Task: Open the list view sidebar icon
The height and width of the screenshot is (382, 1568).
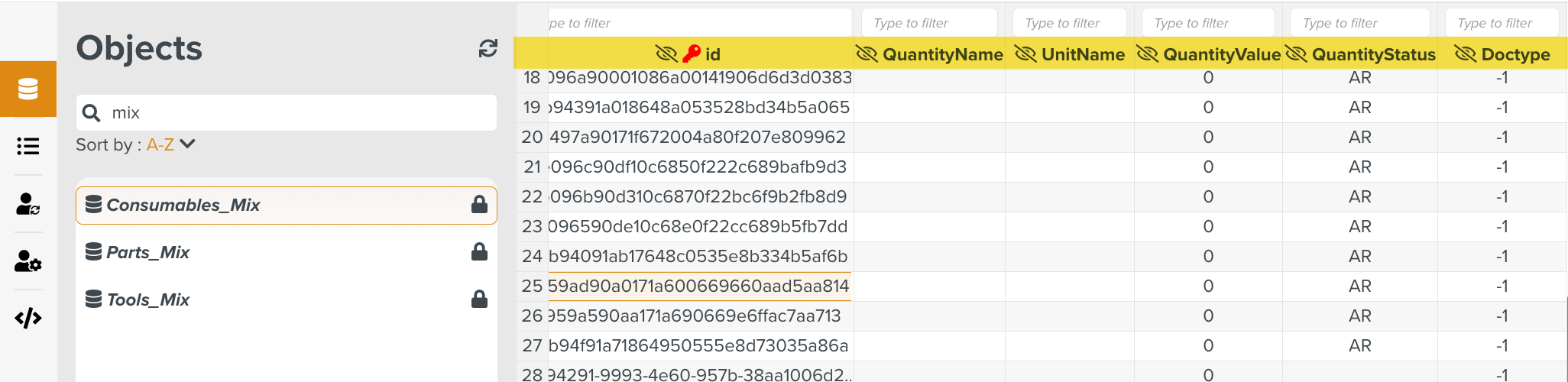Action: tap(28, 146)
